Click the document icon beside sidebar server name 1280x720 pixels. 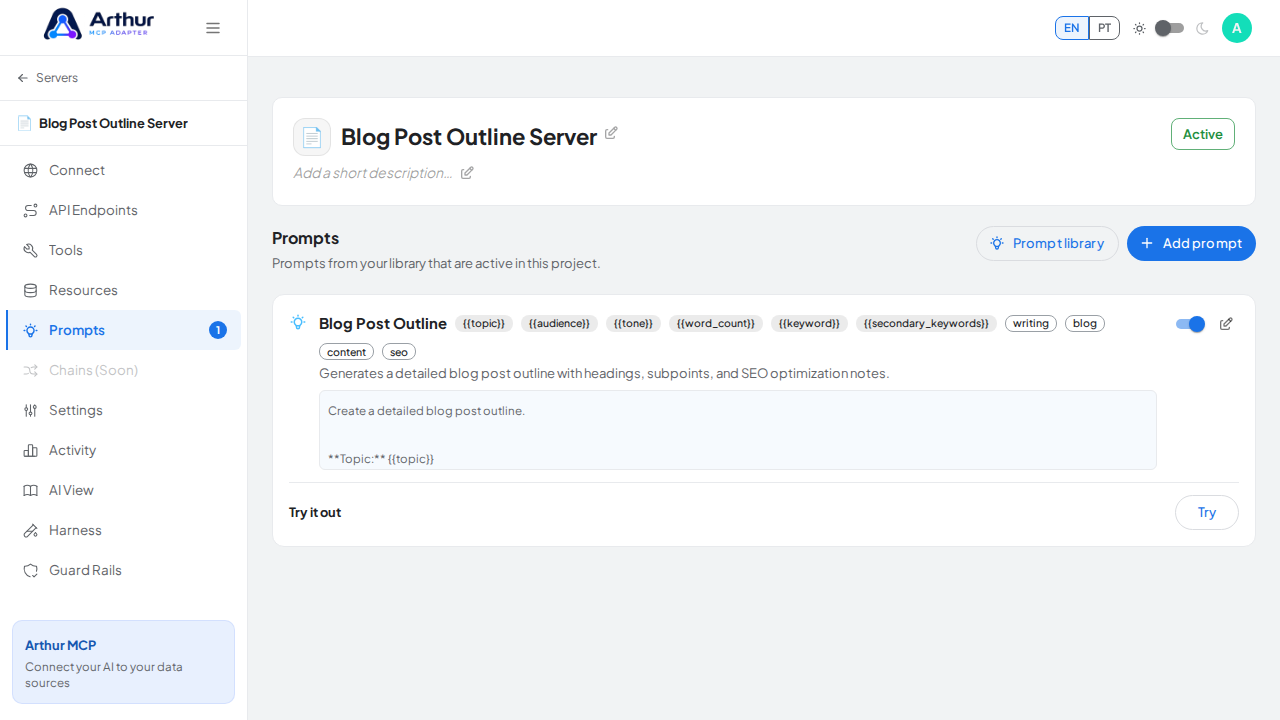[25, 123]
